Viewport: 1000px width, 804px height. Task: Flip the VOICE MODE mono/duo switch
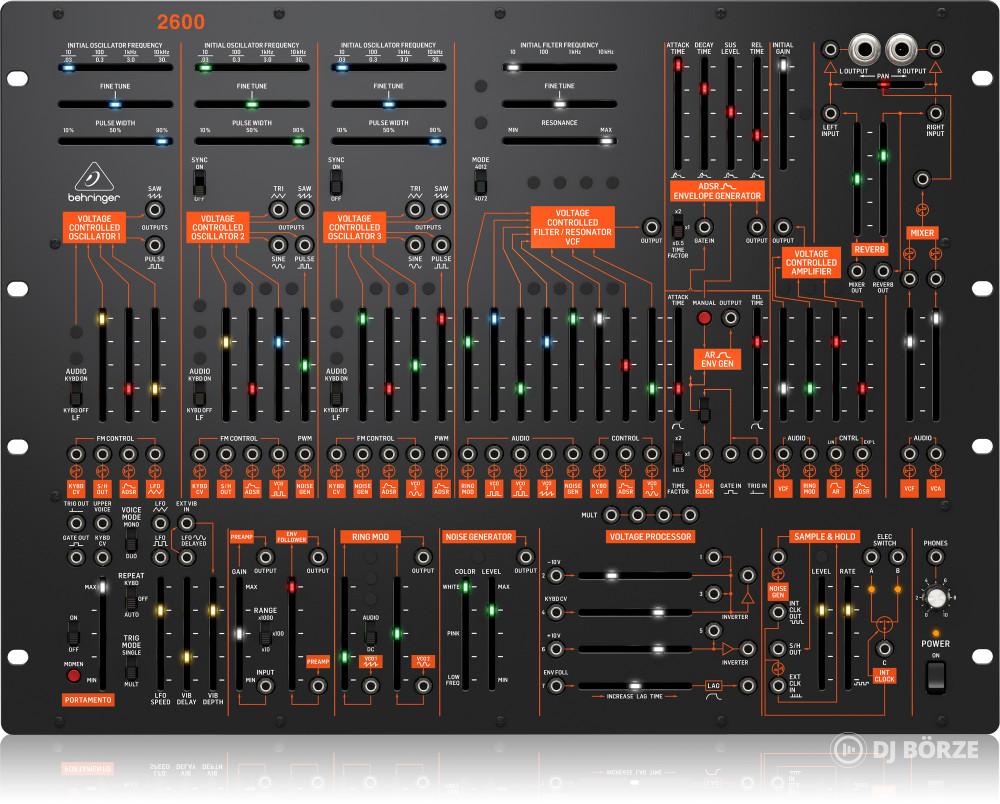pyautogui.click(x=131, y=541)
